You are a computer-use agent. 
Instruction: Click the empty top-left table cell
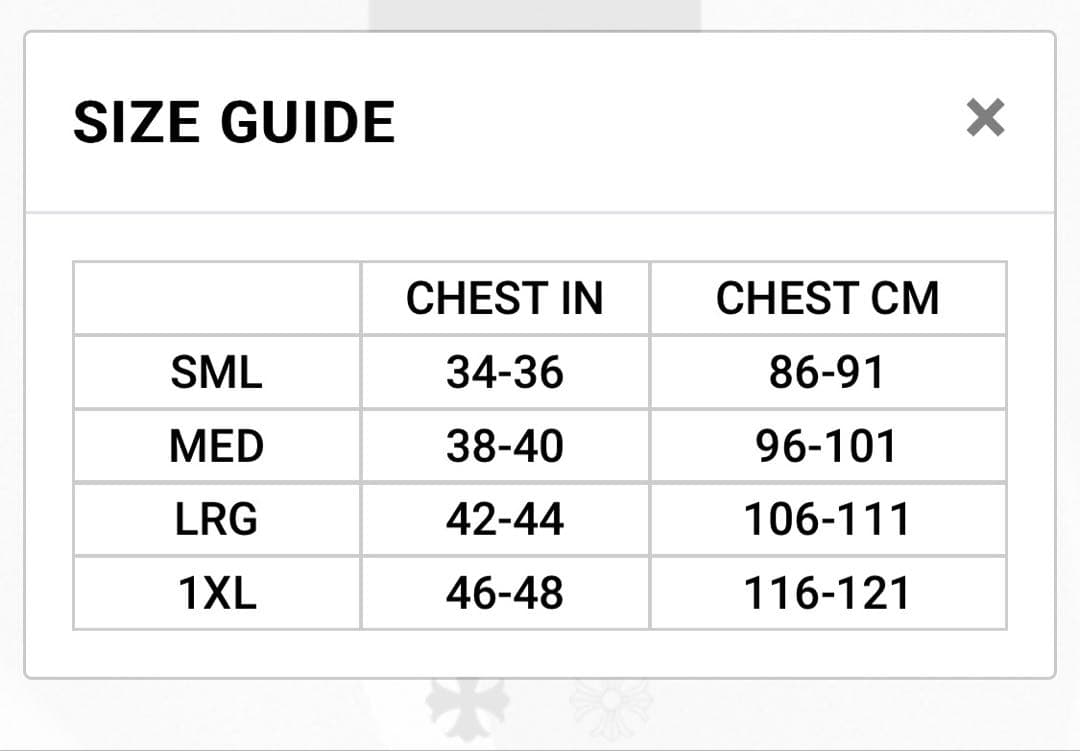[x=217, y=299]
